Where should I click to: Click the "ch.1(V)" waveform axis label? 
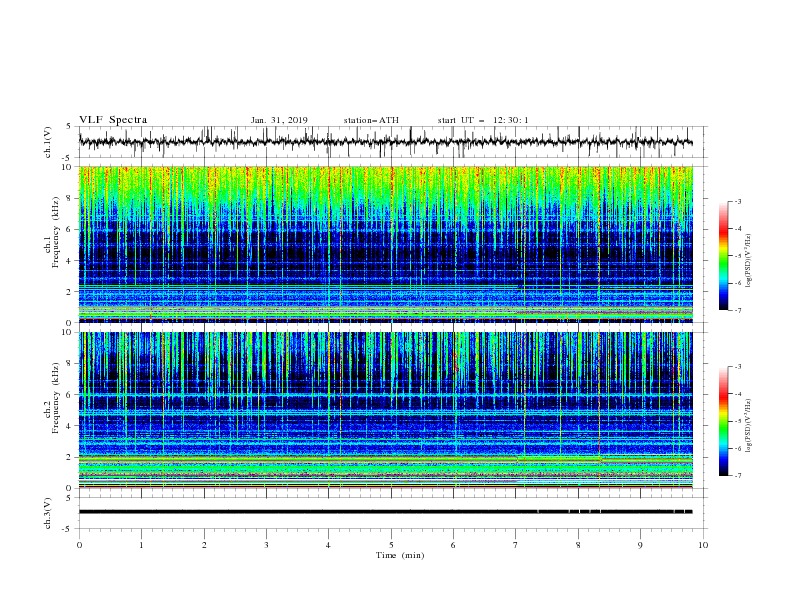click(48, 142)
